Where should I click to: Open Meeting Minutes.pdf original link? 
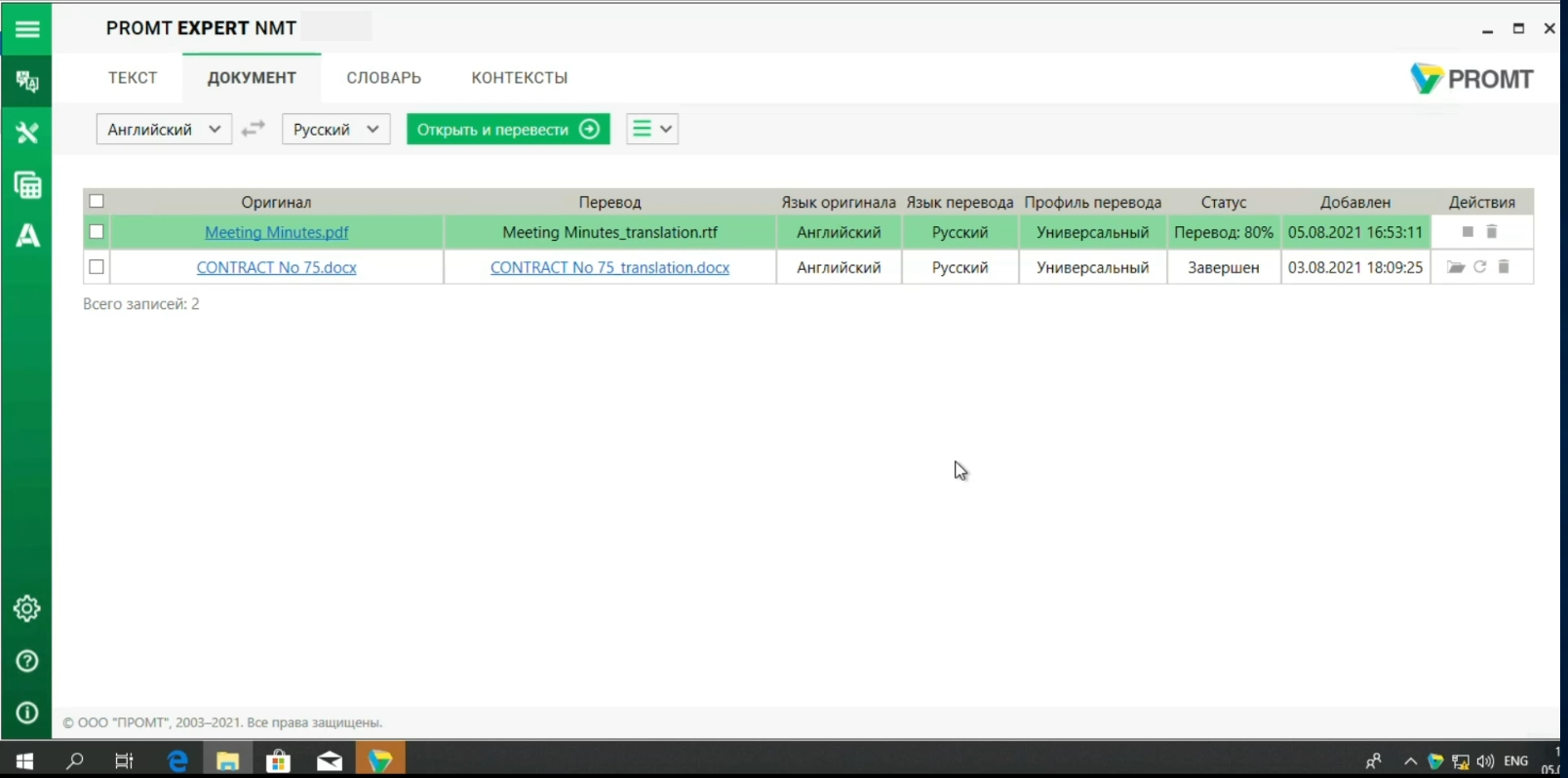tap(277, 232)
